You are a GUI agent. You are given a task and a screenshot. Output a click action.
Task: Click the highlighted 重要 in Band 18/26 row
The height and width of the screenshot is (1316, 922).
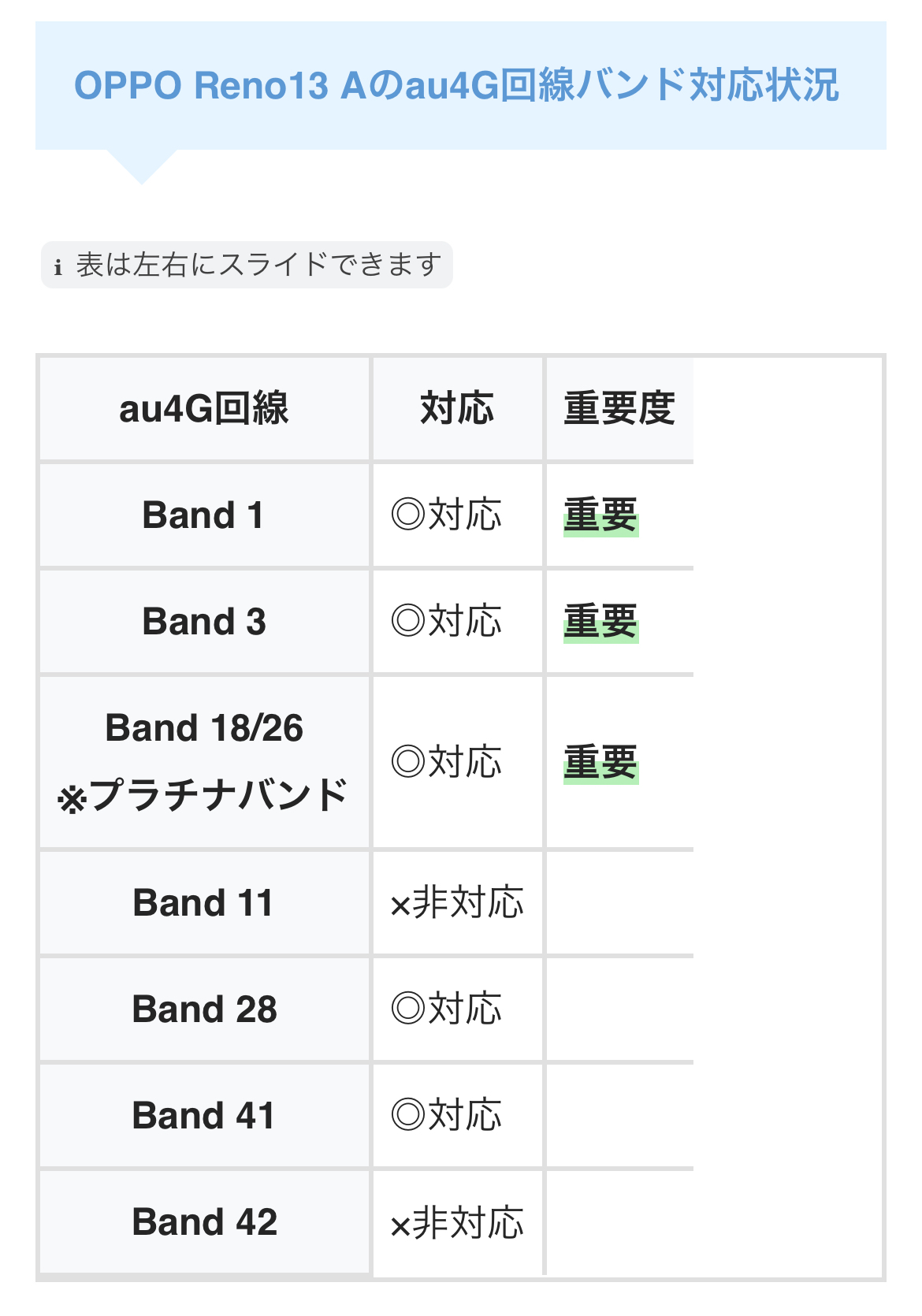click(600, 762)
